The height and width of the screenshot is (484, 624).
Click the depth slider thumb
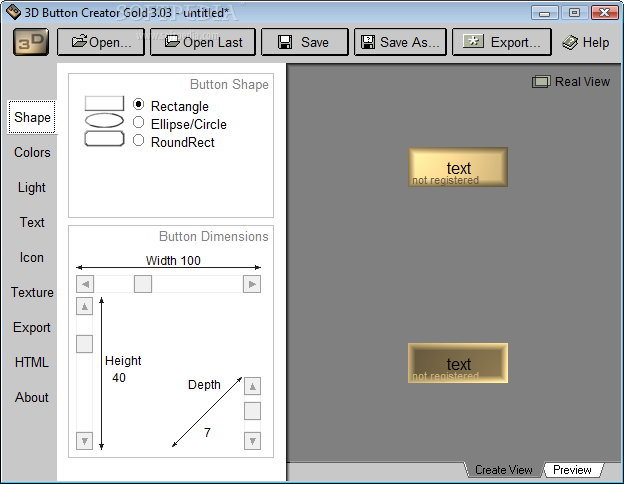tap(252, 411)
